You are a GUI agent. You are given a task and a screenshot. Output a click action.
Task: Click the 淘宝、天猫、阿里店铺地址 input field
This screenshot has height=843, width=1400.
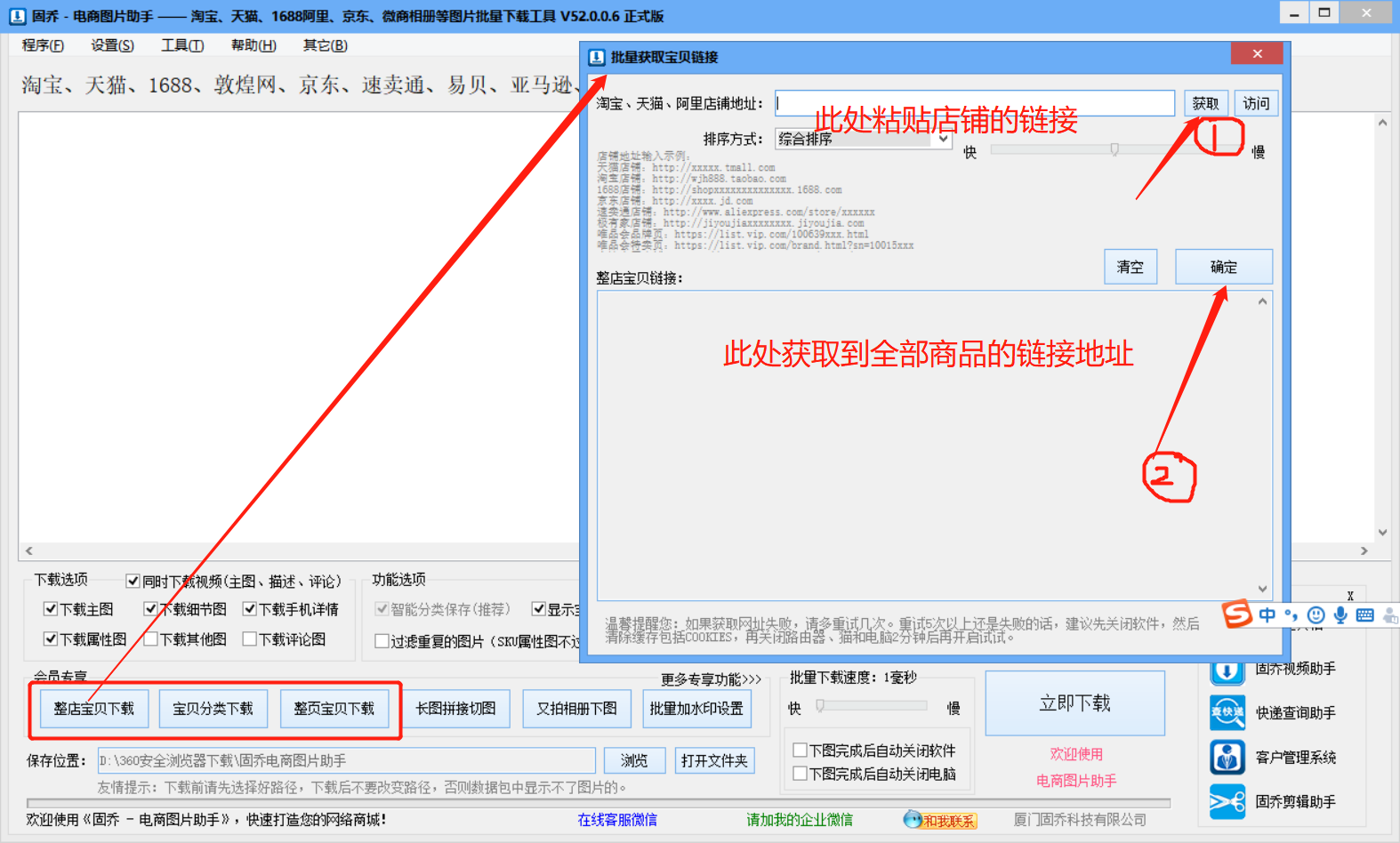tap(975, 103)
